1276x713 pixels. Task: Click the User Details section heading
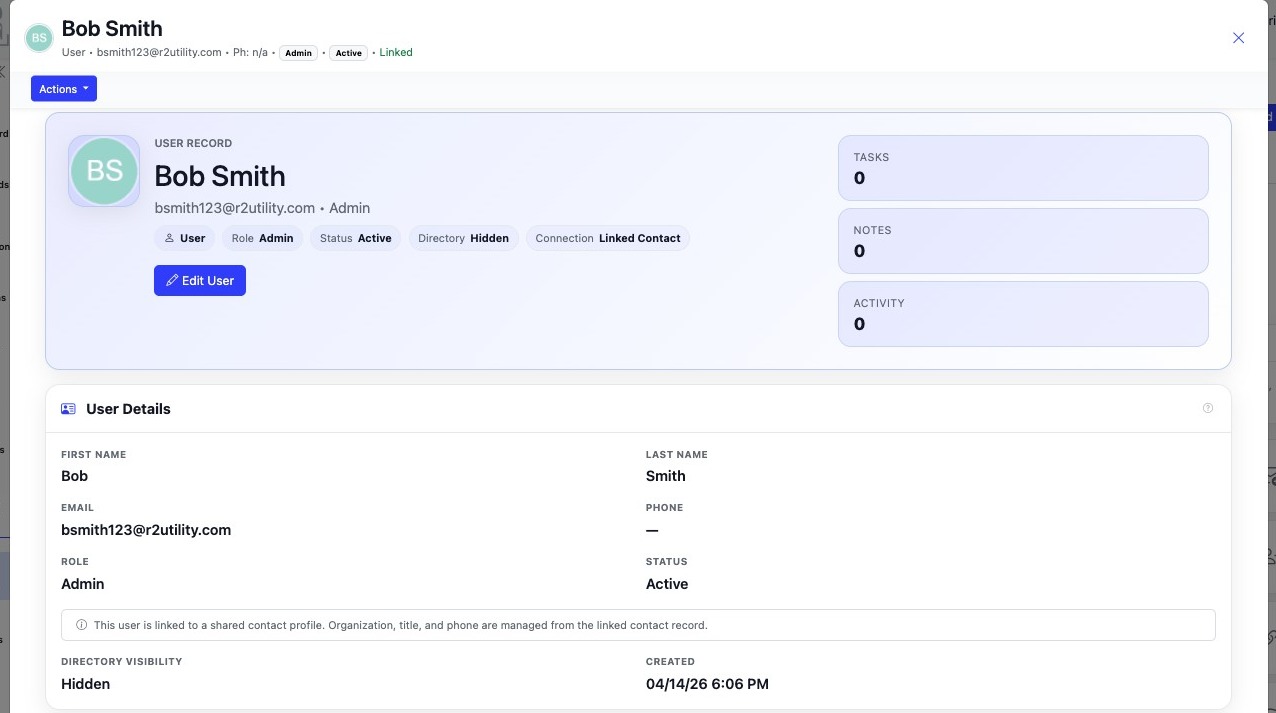coord(128,409)
